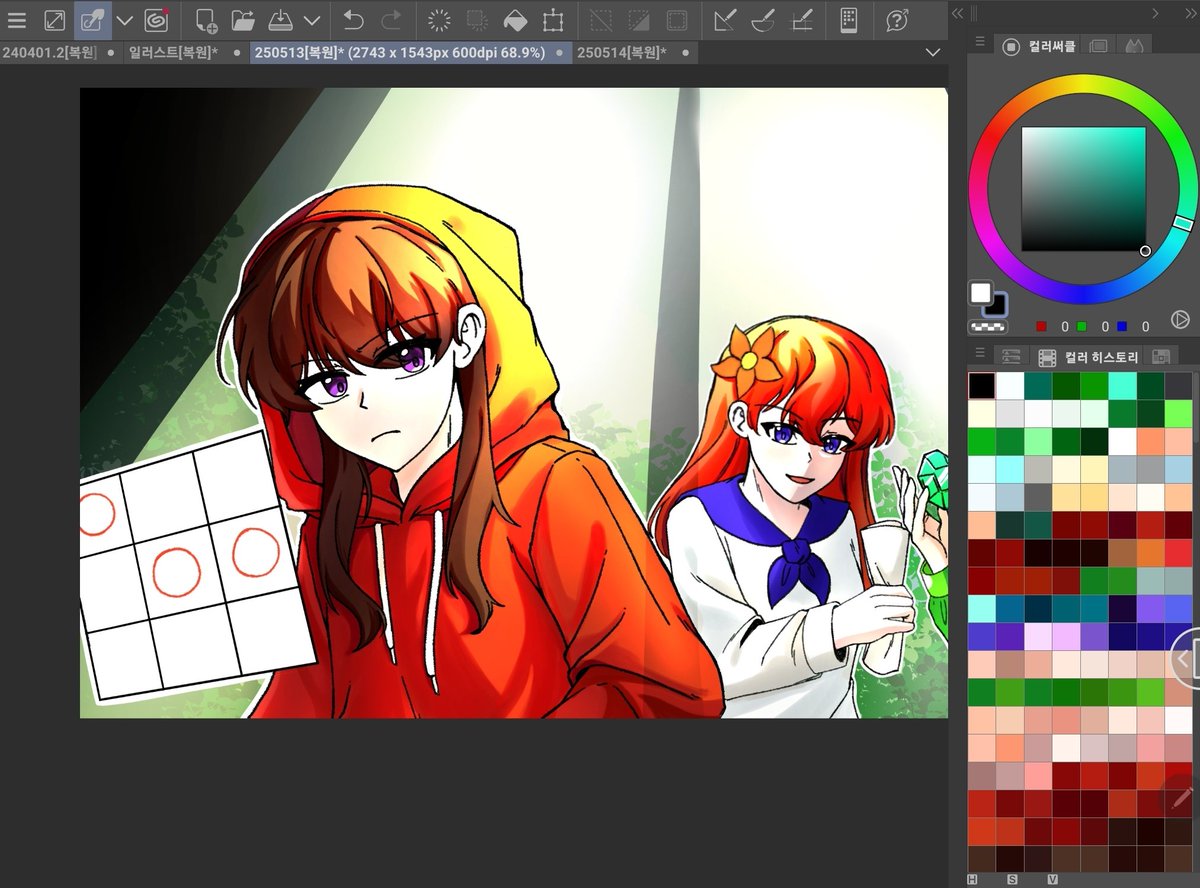1200x888 pixels.
Task: Activate the Scale/Rotate transform icon
Action: tap(553, 20)
